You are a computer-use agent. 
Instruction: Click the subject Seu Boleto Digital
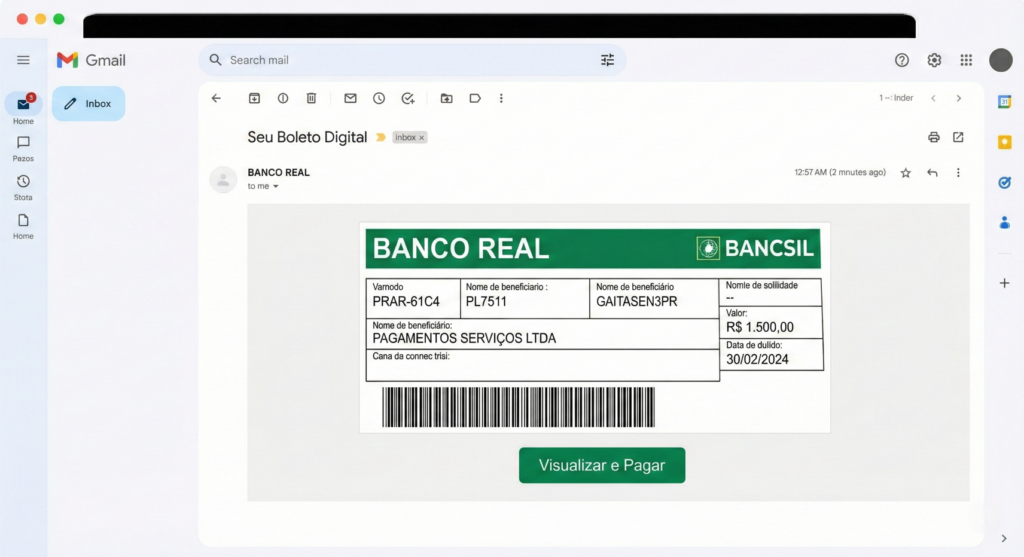(307, 137)
